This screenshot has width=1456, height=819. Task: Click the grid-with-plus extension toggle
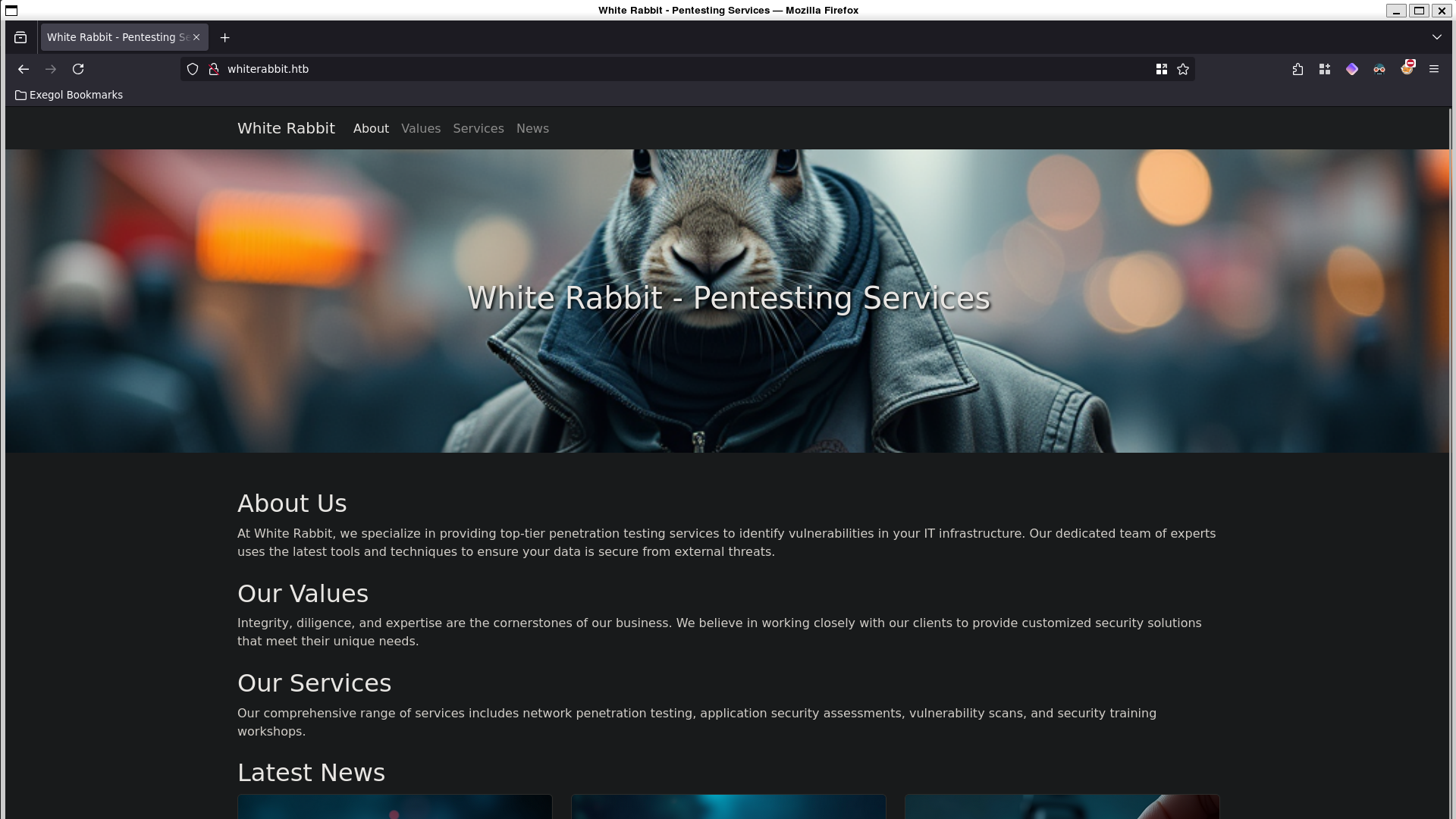tap(1324, 69)
